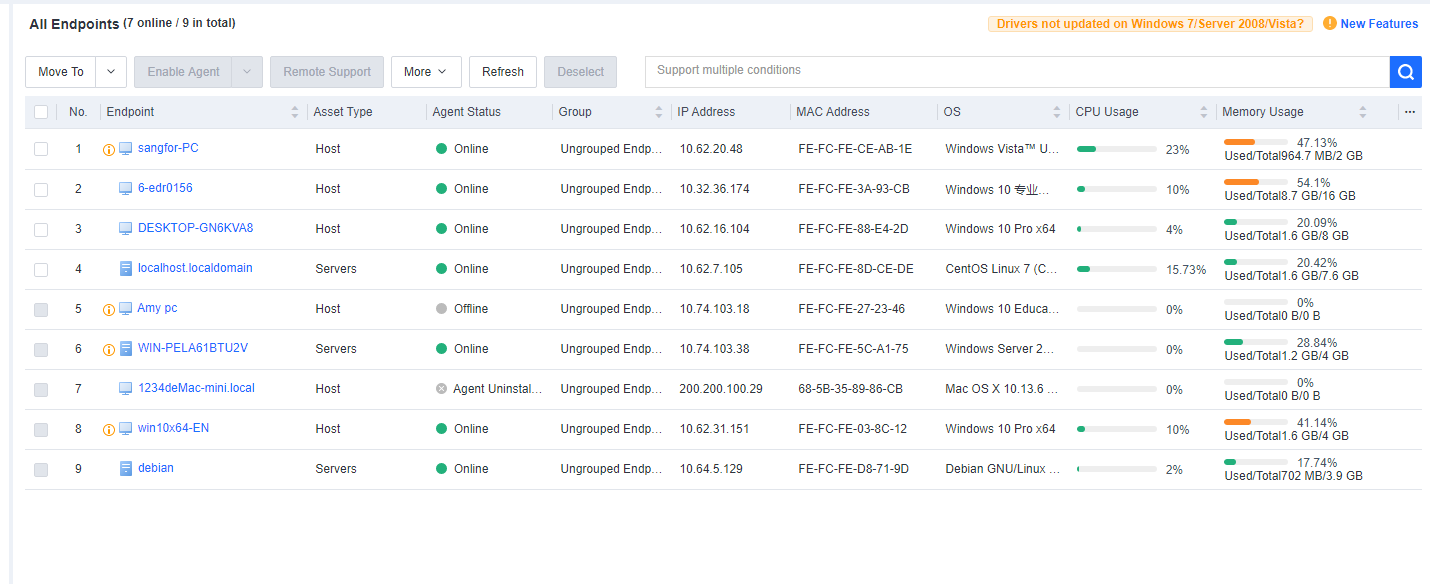Click the warning icon beside sangfor-PC
The height and width of the screenshot is (584, 1430).
pyautogui.click(x=109, y=150)
